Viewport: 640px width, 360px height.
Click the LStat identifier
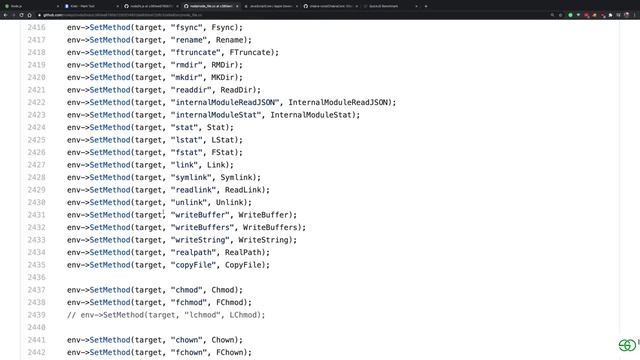point(222,140)
